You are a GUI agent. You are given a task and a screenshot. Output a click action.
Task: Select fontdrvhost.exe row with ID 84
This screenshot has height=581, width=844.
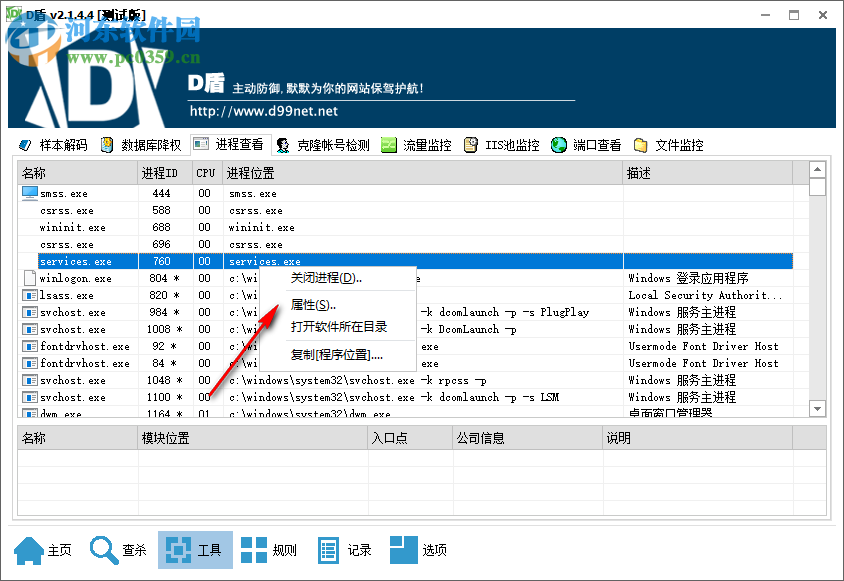(405, 363)
